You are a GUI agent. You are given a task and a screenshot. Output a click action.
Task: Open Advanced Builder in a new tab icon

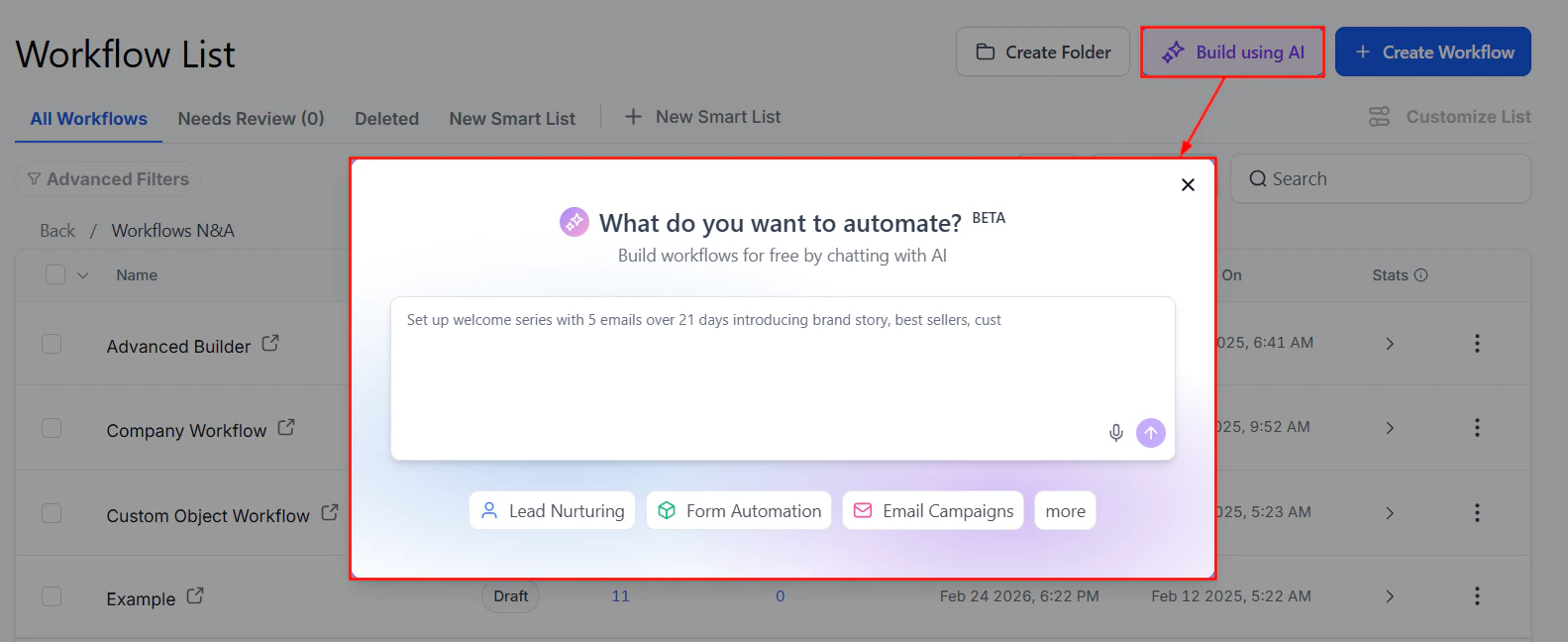[x=270, y=344]
